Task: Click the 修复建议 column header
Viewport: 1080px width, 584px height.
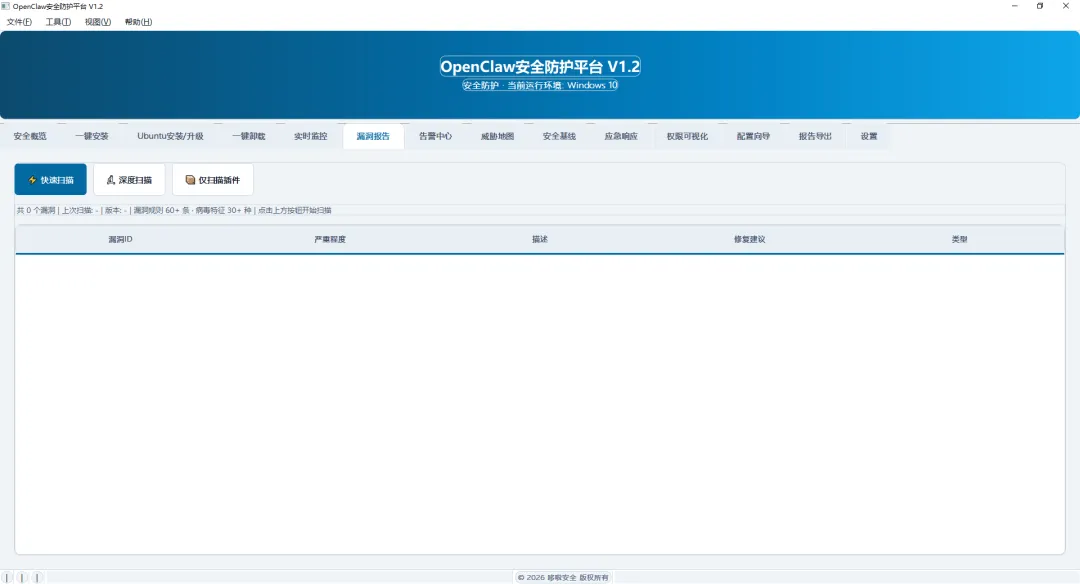Action: coord(749,240)
